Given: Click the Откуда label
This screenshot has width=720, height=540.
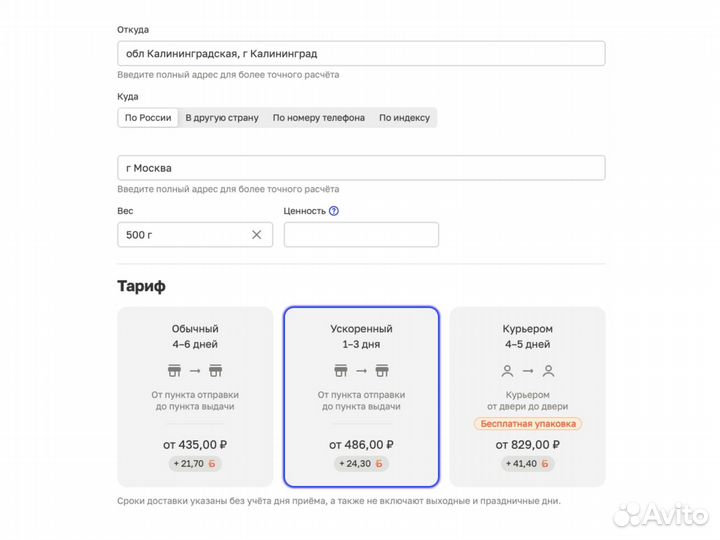Looking at the screenshot, I should 133,29.
